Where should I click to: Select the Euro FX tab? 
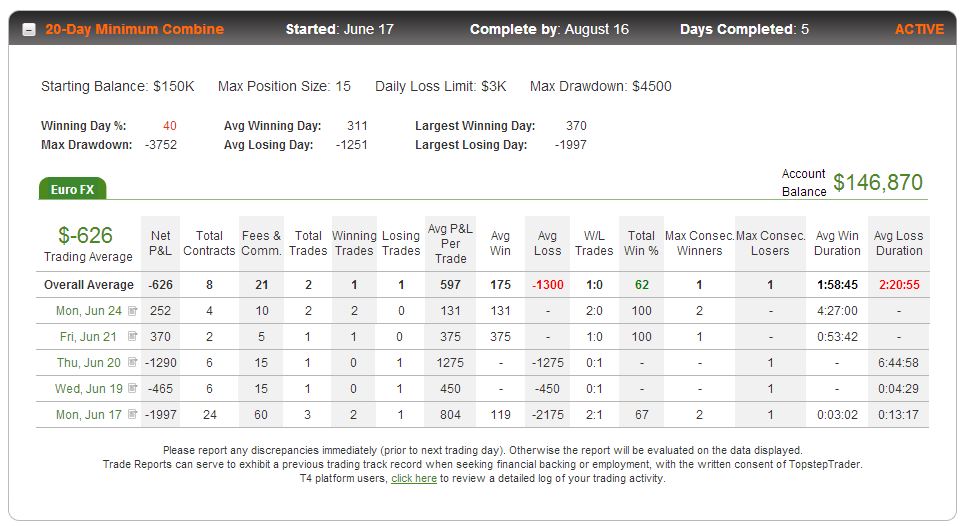(72, 189)
